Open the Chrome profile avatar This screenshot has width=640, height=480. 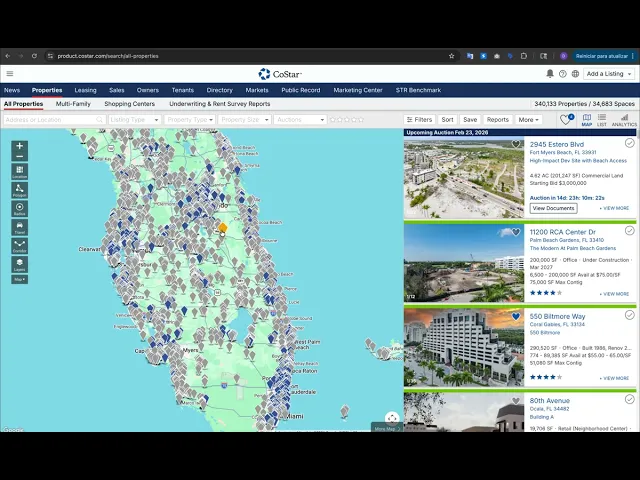coord(564,56)
